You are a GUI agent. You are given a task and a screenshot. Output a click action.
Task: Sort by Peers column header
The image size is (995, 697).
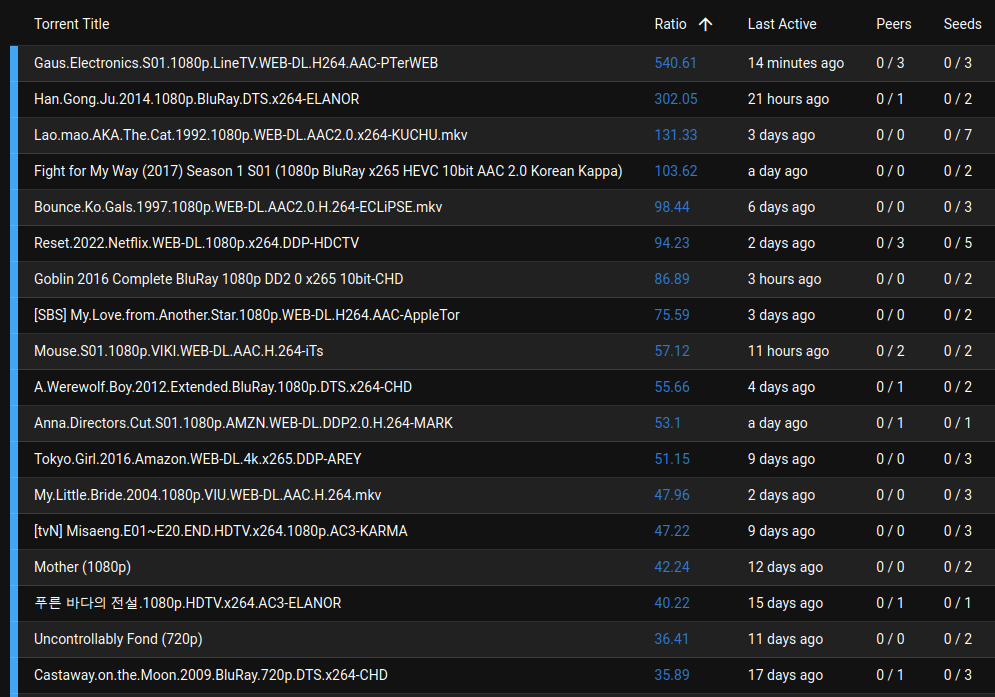click(893, 24)
